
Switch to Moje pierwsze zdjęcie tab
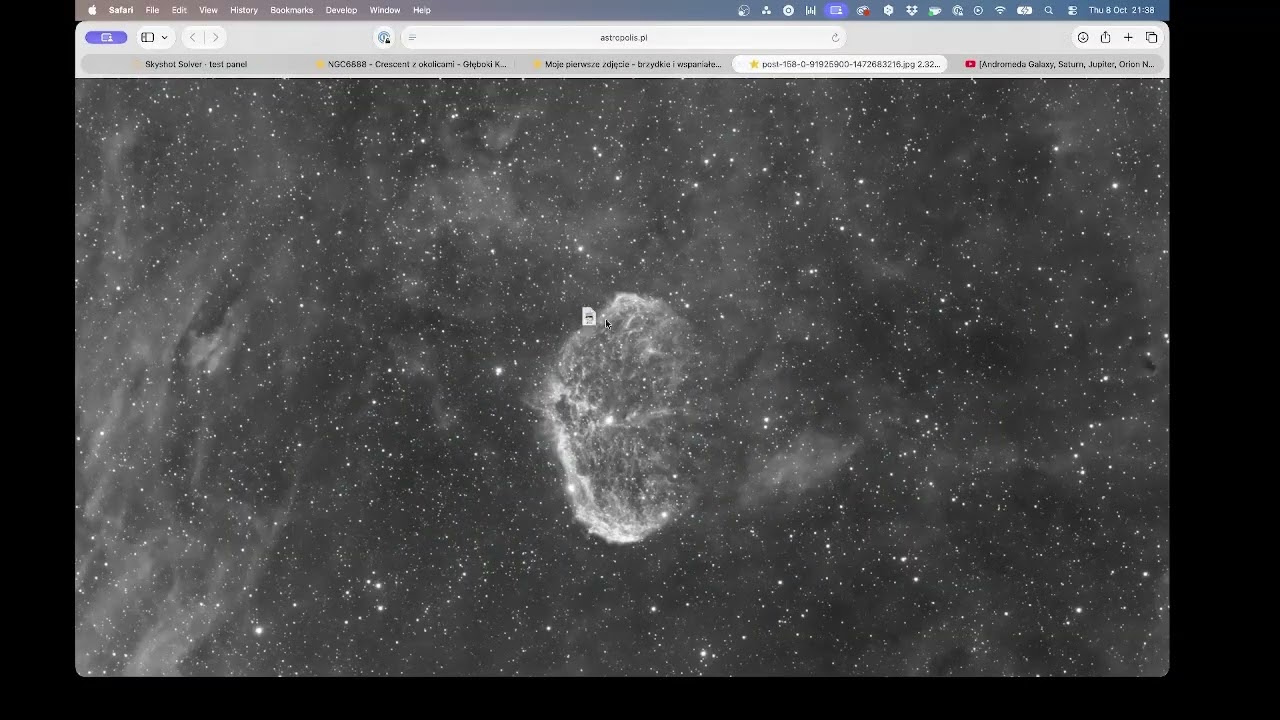626,64
